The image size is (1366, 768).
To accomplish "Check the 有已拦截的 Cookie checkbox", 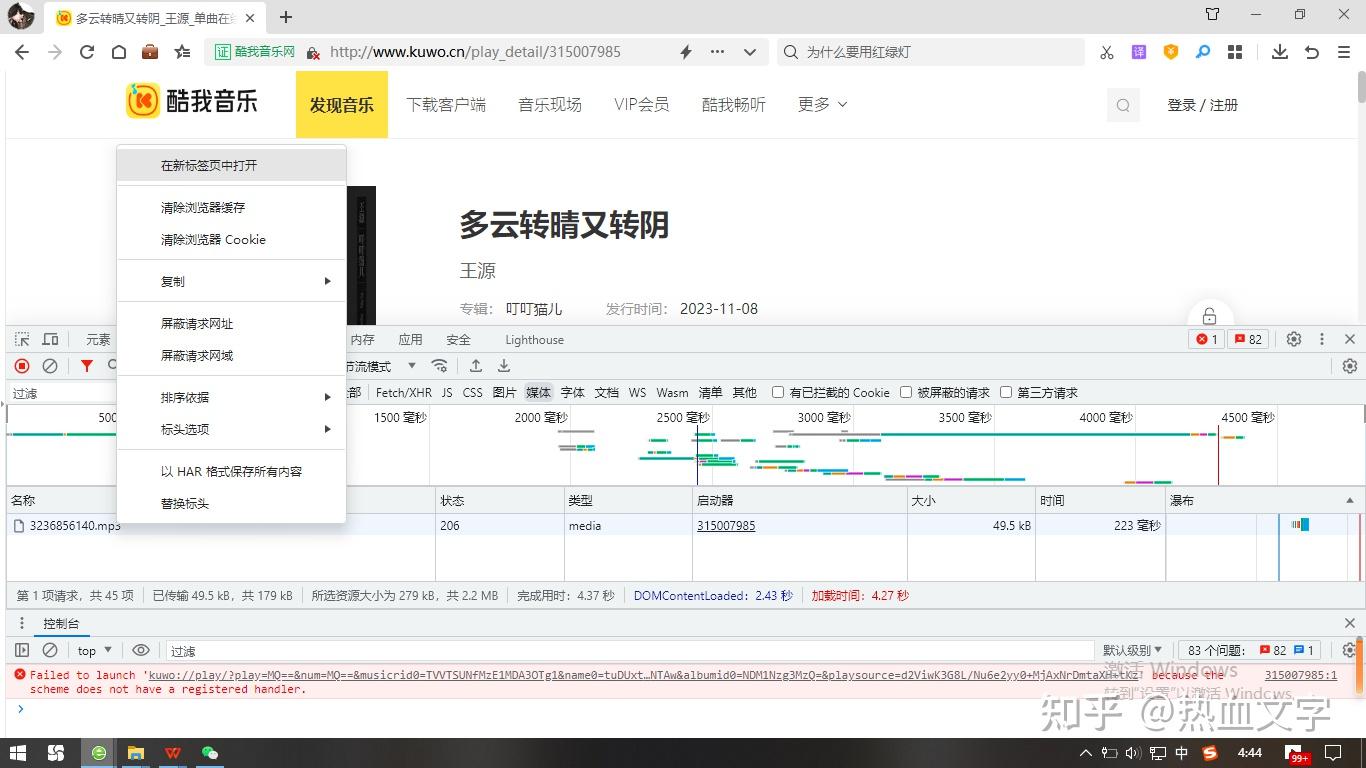I will pyautogui.click(x=777, y=392).
